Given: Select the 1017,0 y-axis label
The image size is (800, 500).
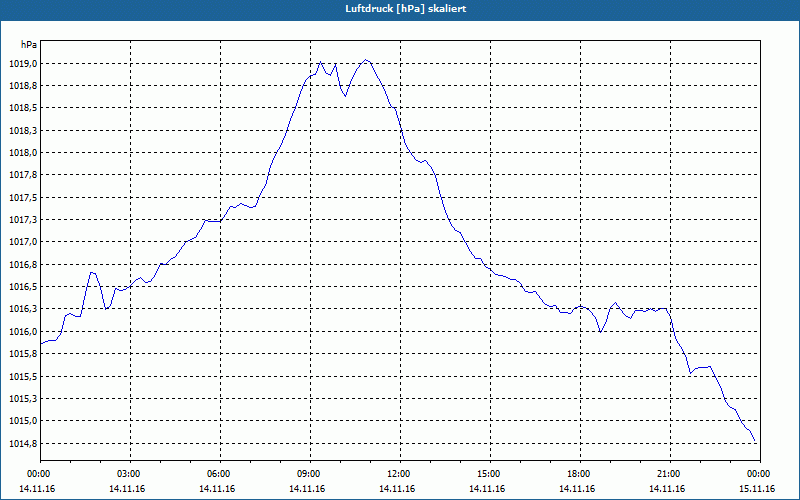Looking at the screenshot, I should (x=23, y=242).
